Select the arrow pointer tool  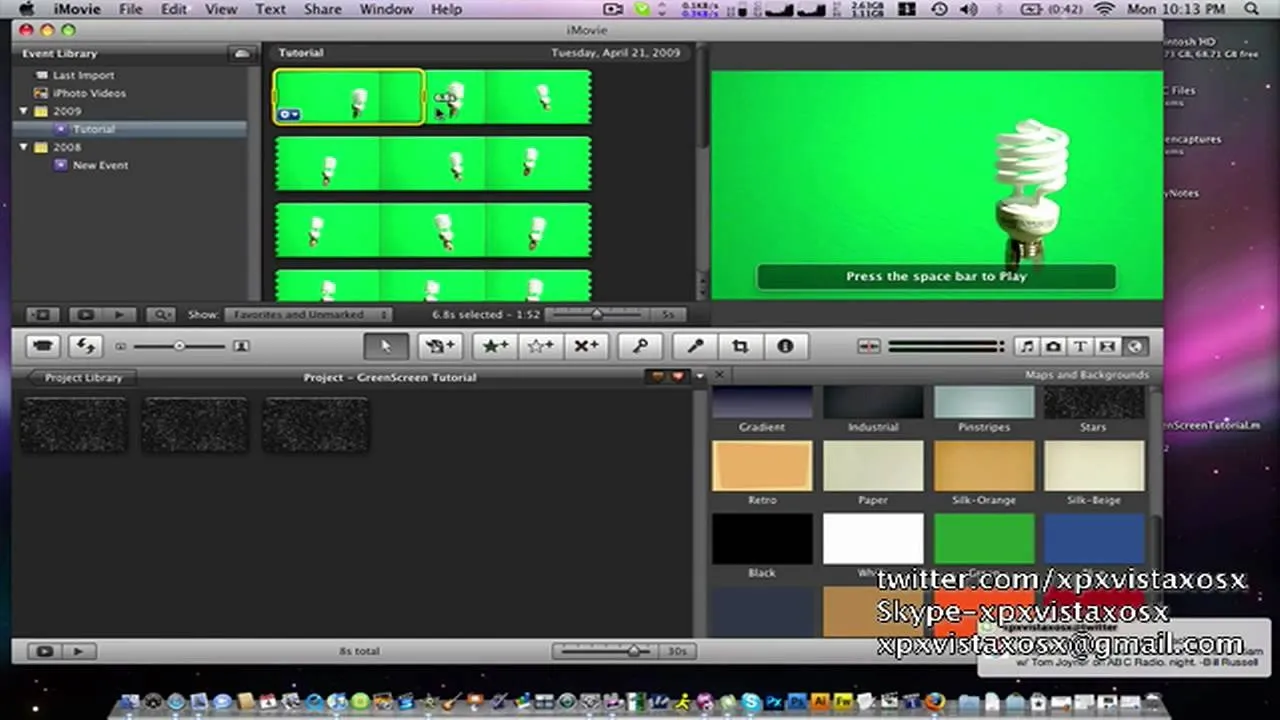(385, 346)
